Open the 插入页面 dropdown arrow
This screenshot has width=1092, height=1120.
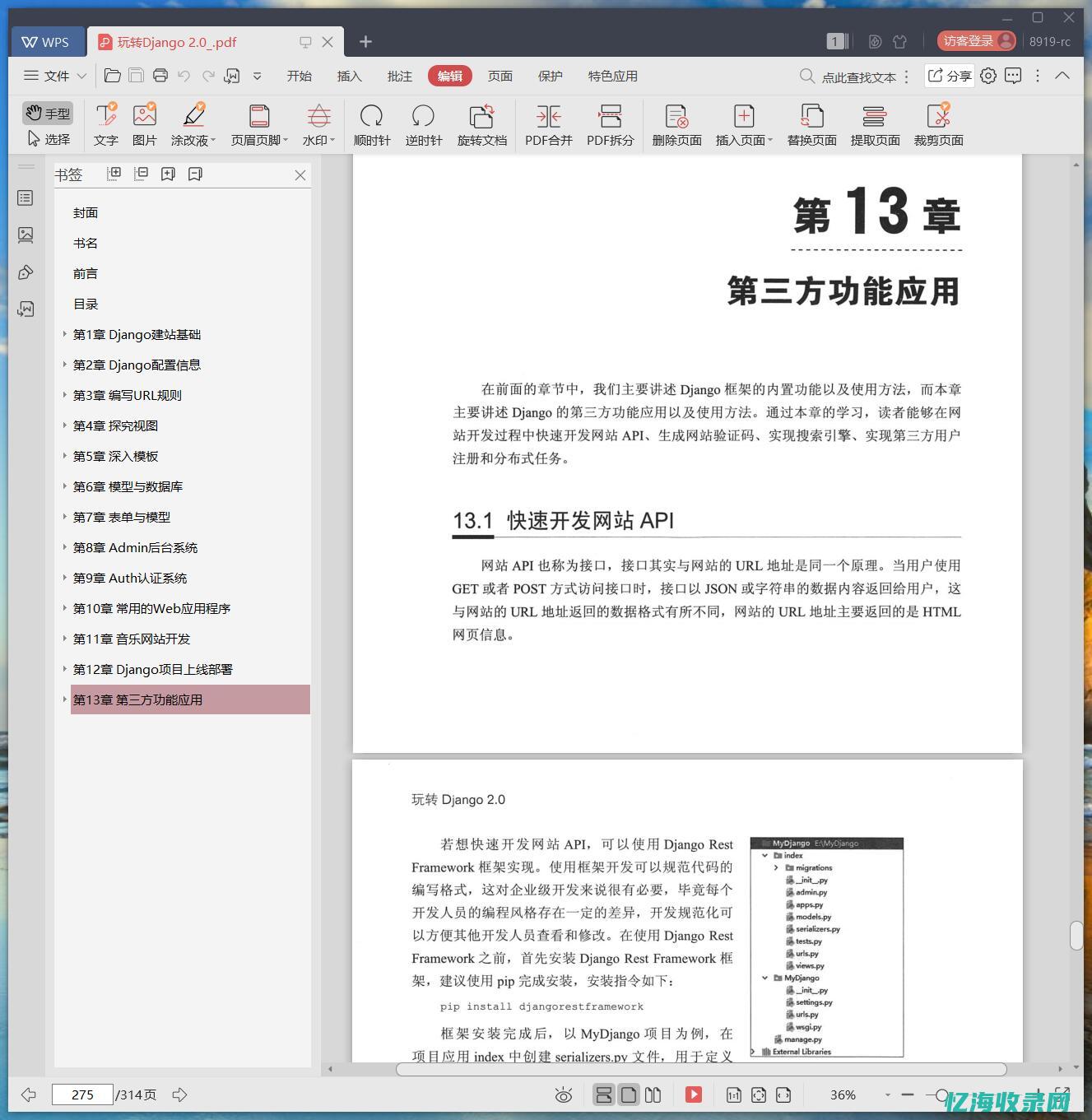click(770, 141)
